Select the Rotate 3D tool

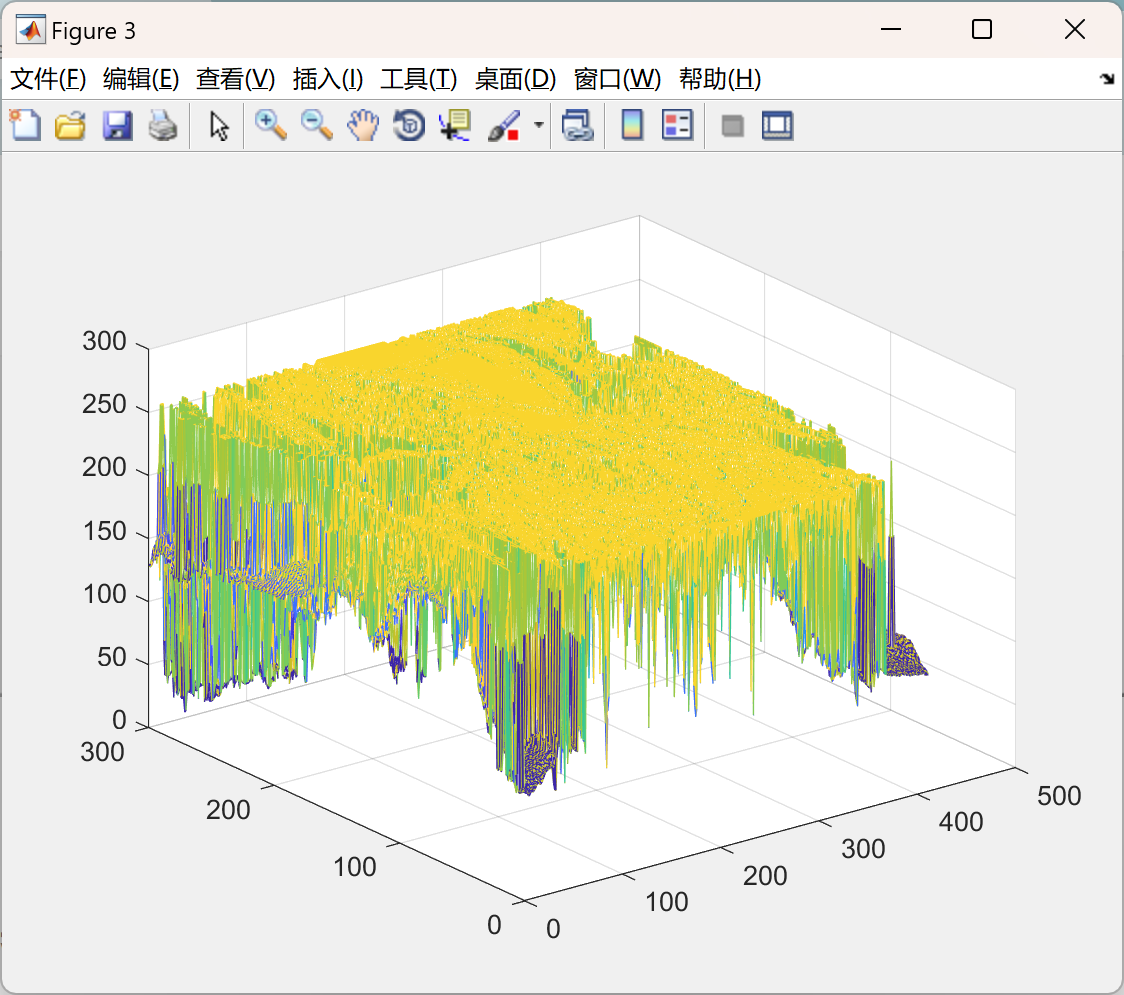pyautogui.click(x=409, y=125)
